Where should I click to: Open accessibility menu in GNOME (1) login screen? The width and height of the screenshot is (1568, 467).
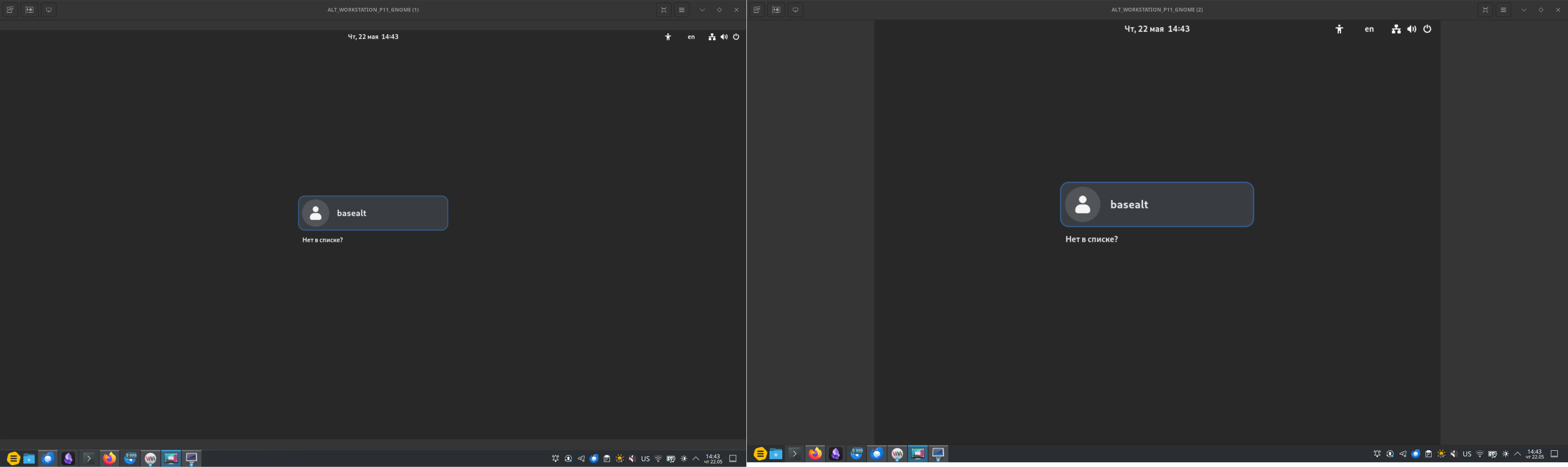coord(668,37)
